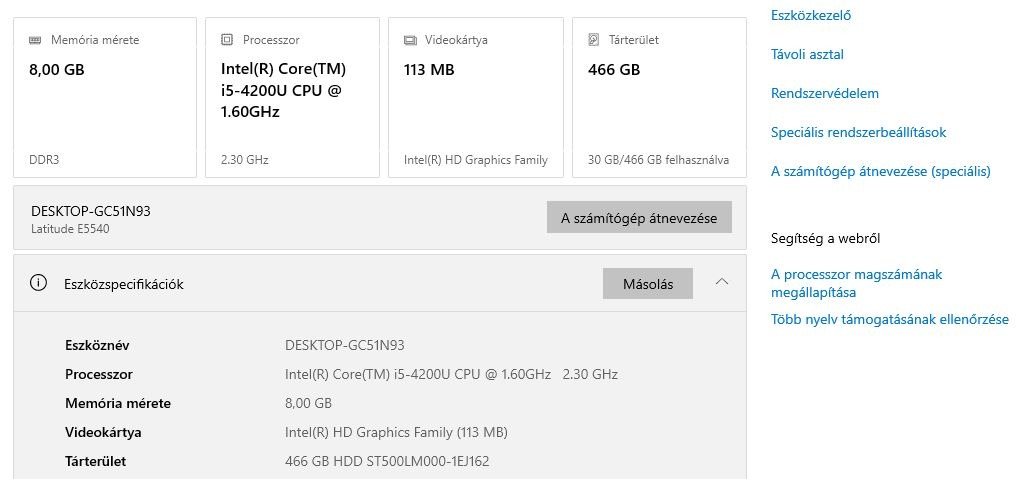Open the processzor magszámának megállapítása help link

pyautogui.click(x=856, y=283)
